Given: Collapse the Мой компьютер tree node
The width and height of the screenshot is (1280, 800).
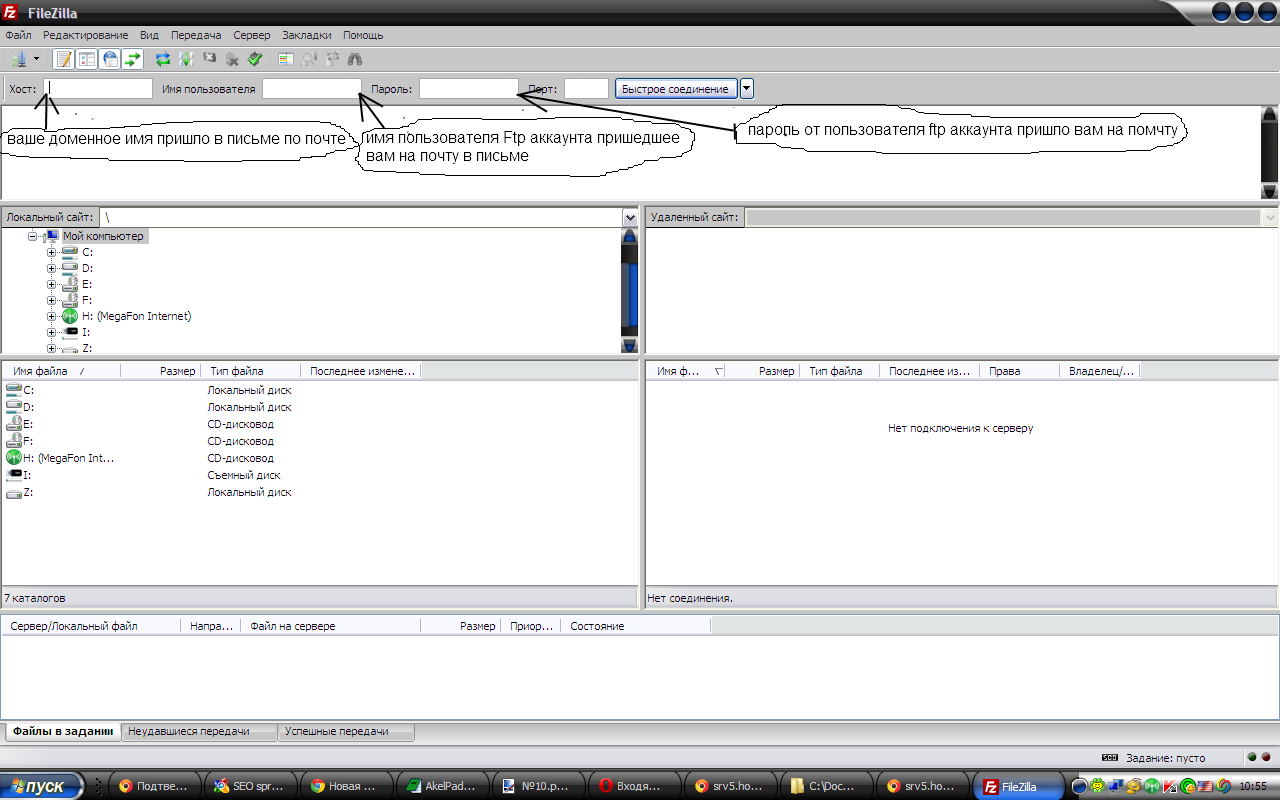Looking at the screenshot, I should point(33,237).
